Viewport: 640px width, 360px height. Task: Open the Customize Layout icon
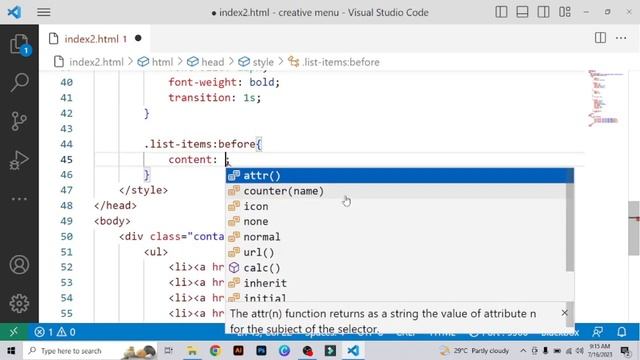pyautogui.click(x=565, y=12)
